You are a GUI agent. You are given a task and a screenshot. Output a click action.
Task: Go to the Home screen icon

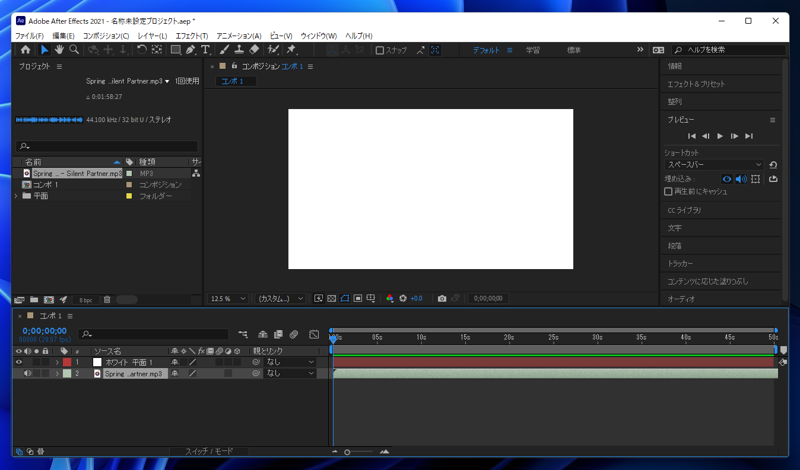pyautogui.click(x=25, y=50)
